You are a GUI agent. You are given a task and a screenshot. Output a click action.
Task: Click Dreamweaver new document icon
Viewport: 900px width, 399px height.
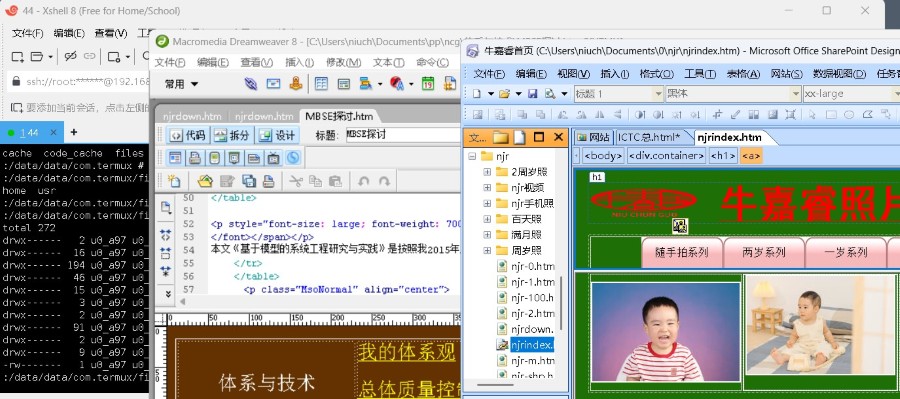pos(173,181)
